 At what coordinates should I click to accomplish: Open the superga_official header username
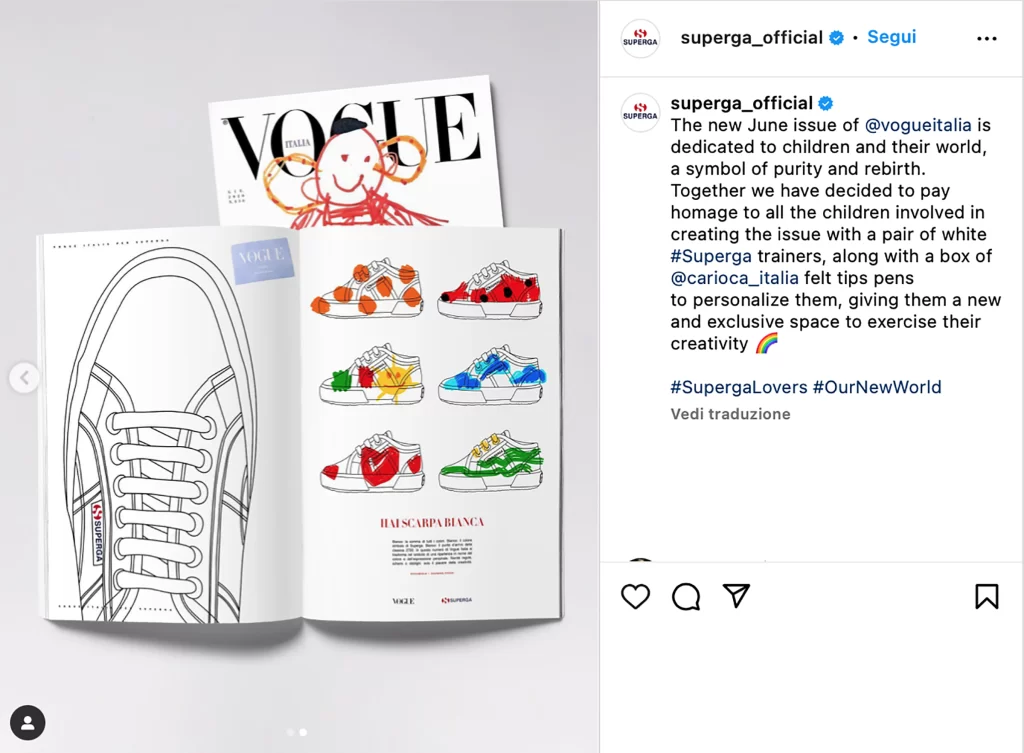752,37
